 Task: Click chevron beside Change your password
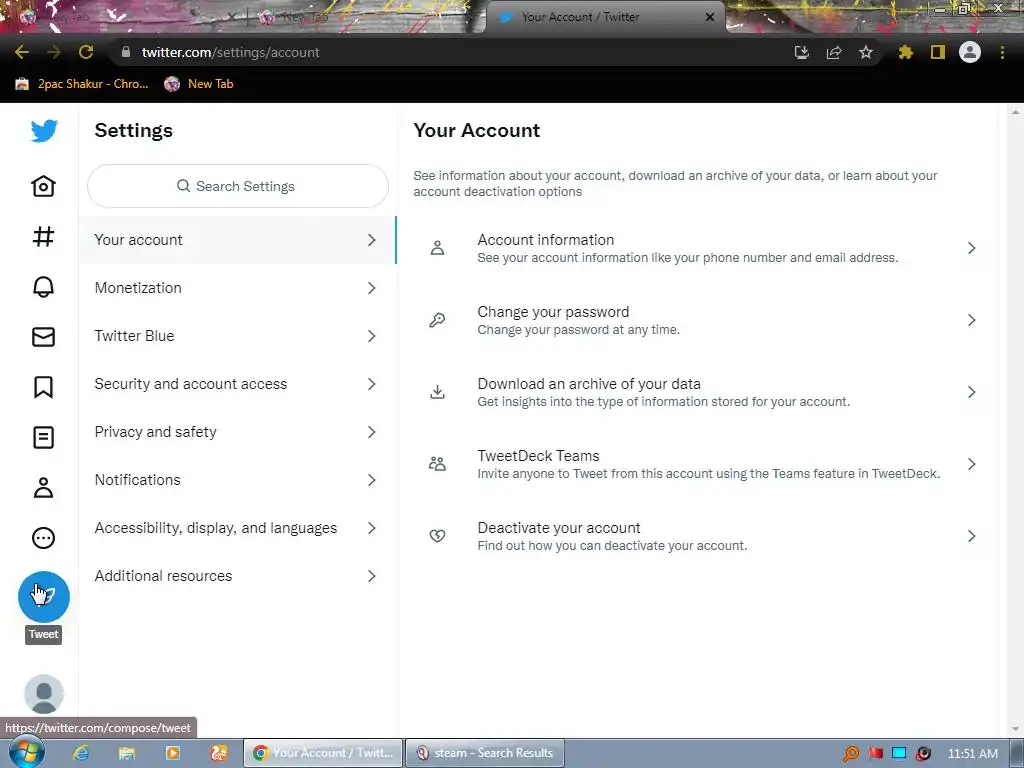click(x=972, y=320)
